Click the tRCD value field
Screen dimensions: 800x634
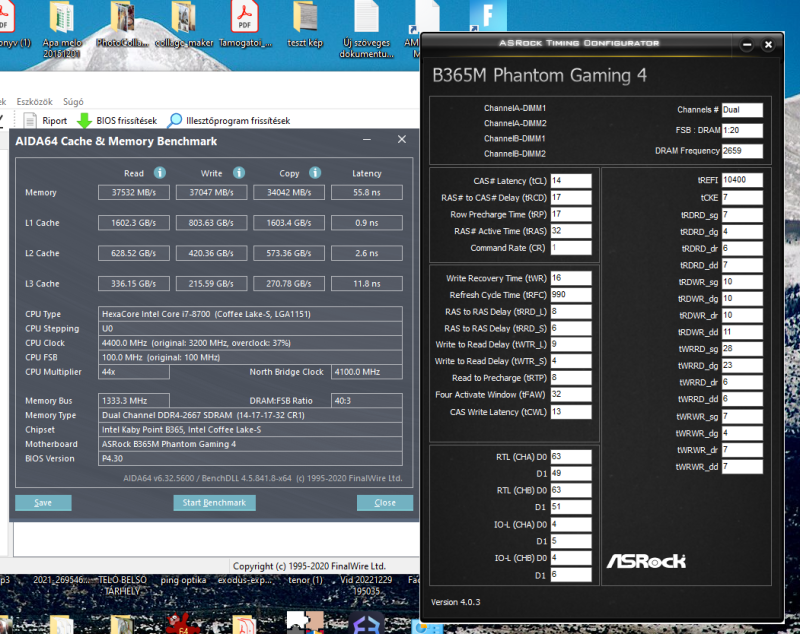tap(571, 197)
